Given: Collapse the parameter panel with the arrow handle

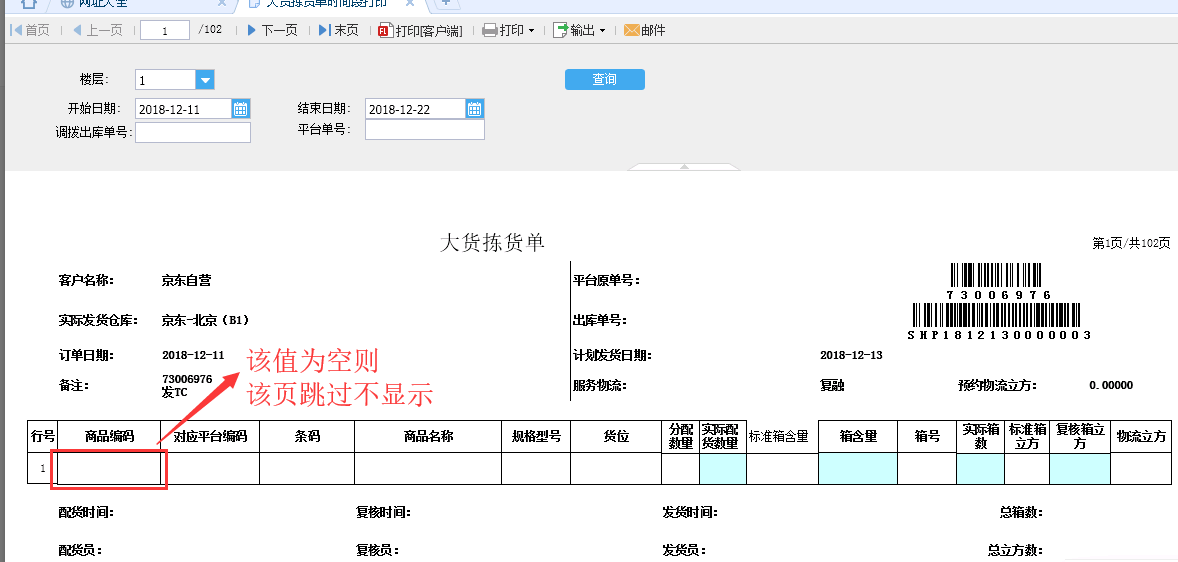Looking at the screenshot, I should pyautogui.click(x=684, y=166).
